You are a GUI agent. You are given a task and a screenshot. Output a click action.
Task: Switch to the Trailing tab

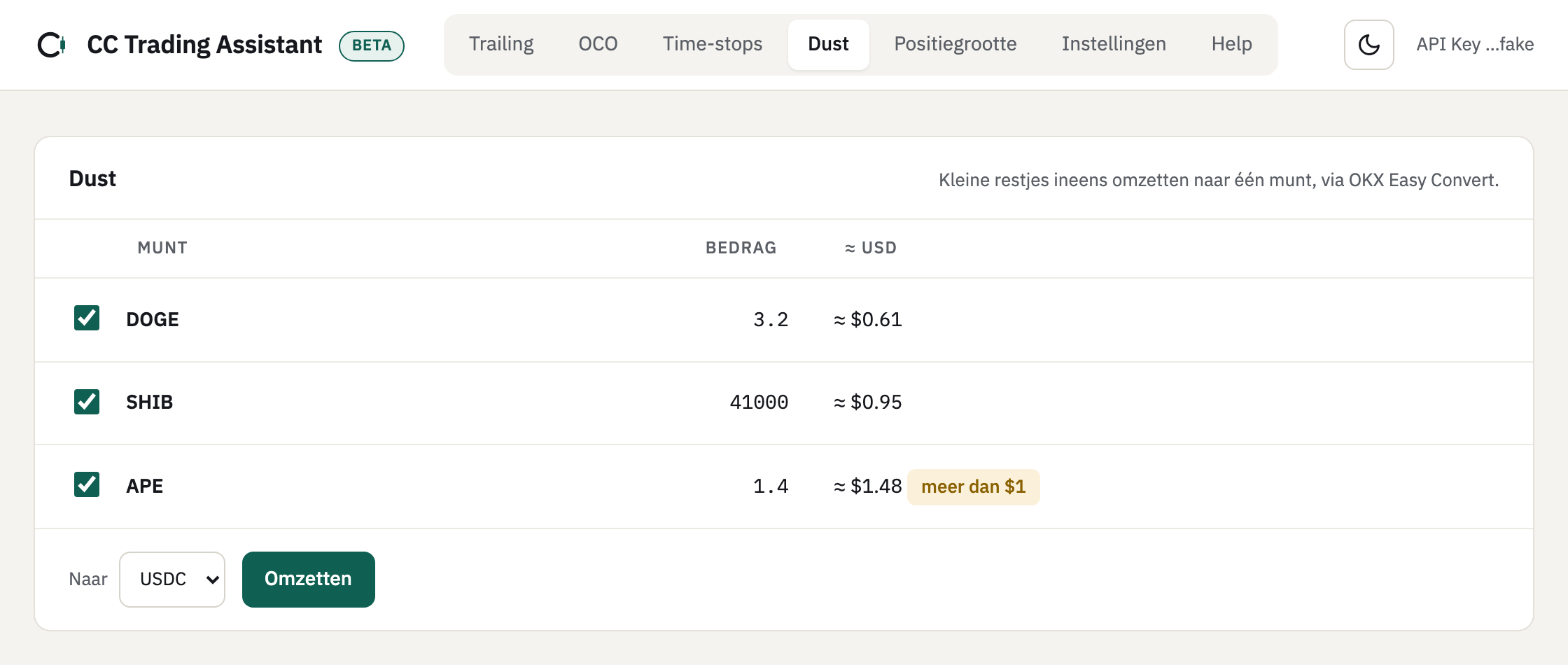click(501, 44)
